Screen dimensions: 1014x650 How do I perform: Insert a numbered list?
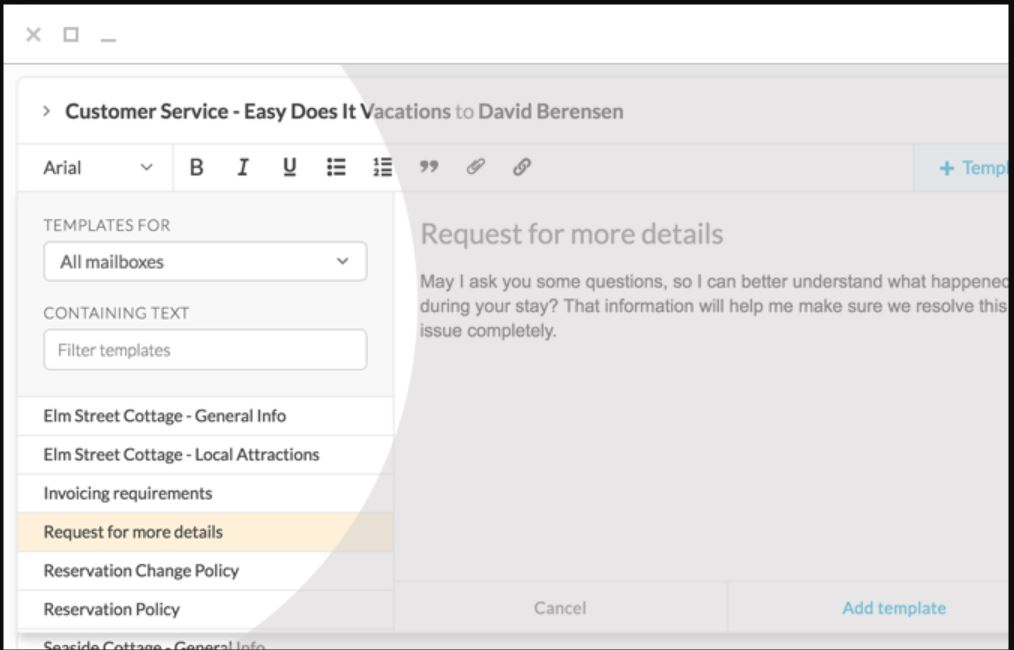[x=383, y=168]
